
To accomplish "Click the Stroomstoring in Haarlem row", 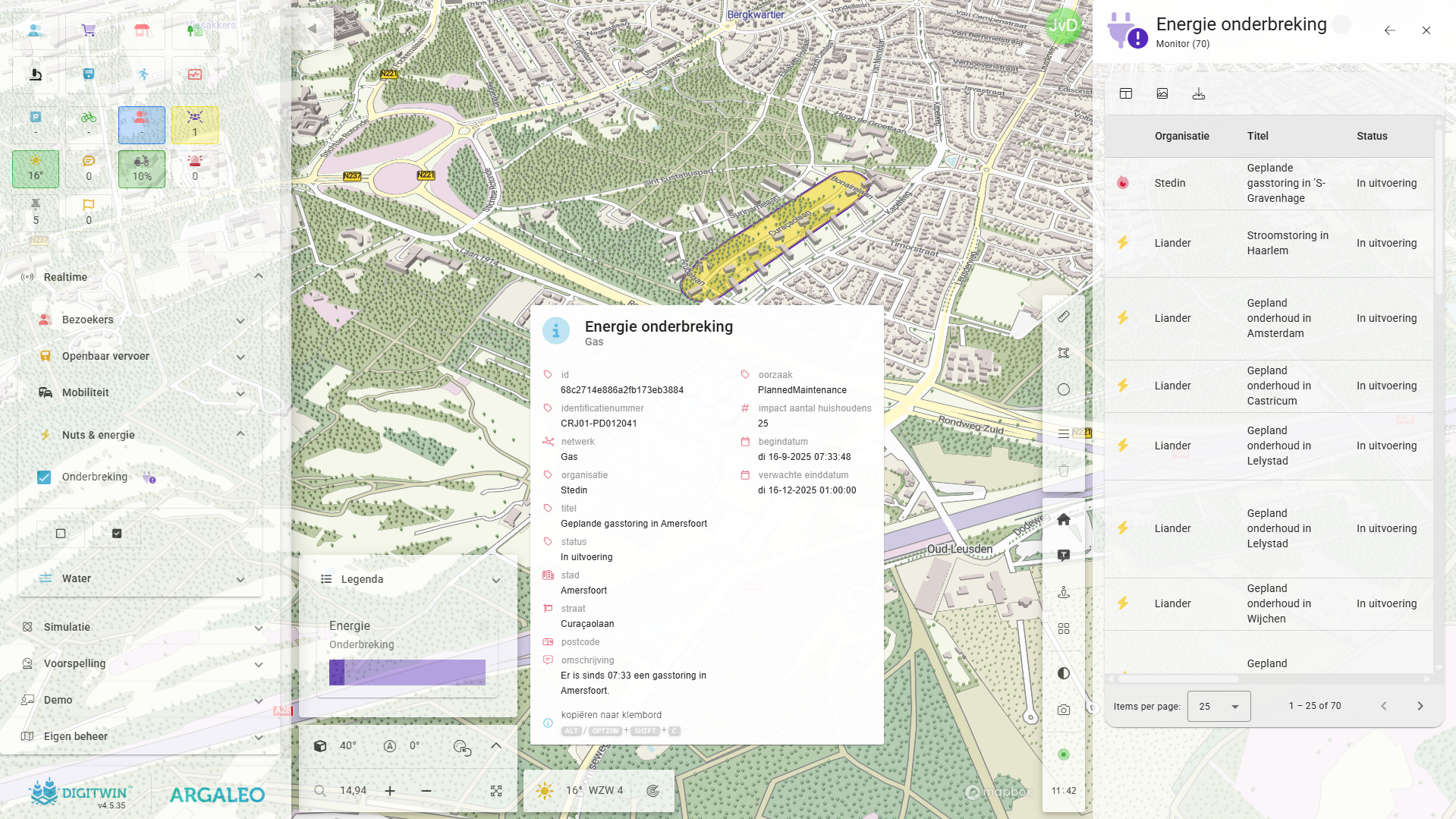I will pos(1268,243).
